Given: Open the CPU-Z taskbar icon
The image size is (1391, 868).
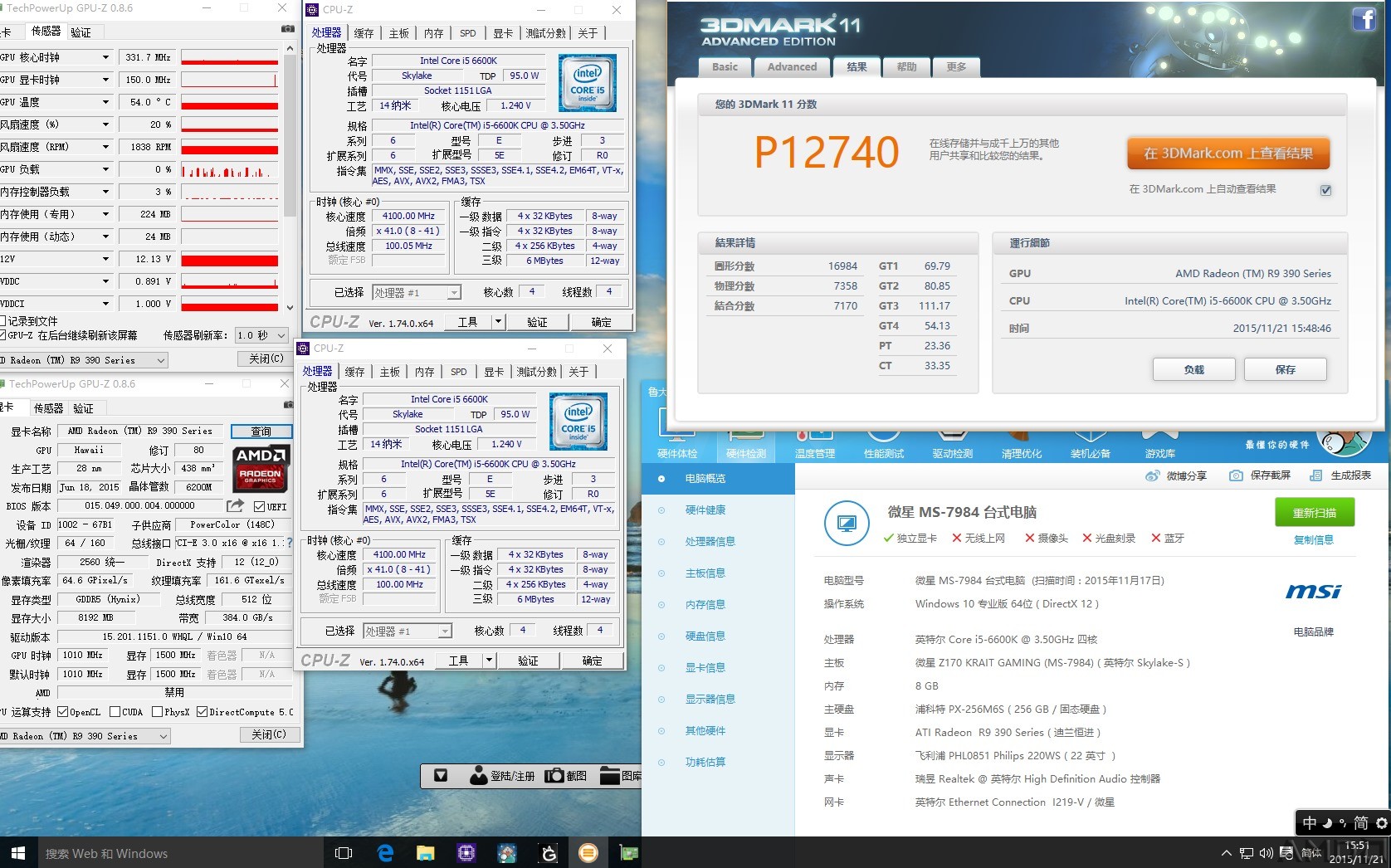Looking at the screenshot, I should click(x=466, y=852).
